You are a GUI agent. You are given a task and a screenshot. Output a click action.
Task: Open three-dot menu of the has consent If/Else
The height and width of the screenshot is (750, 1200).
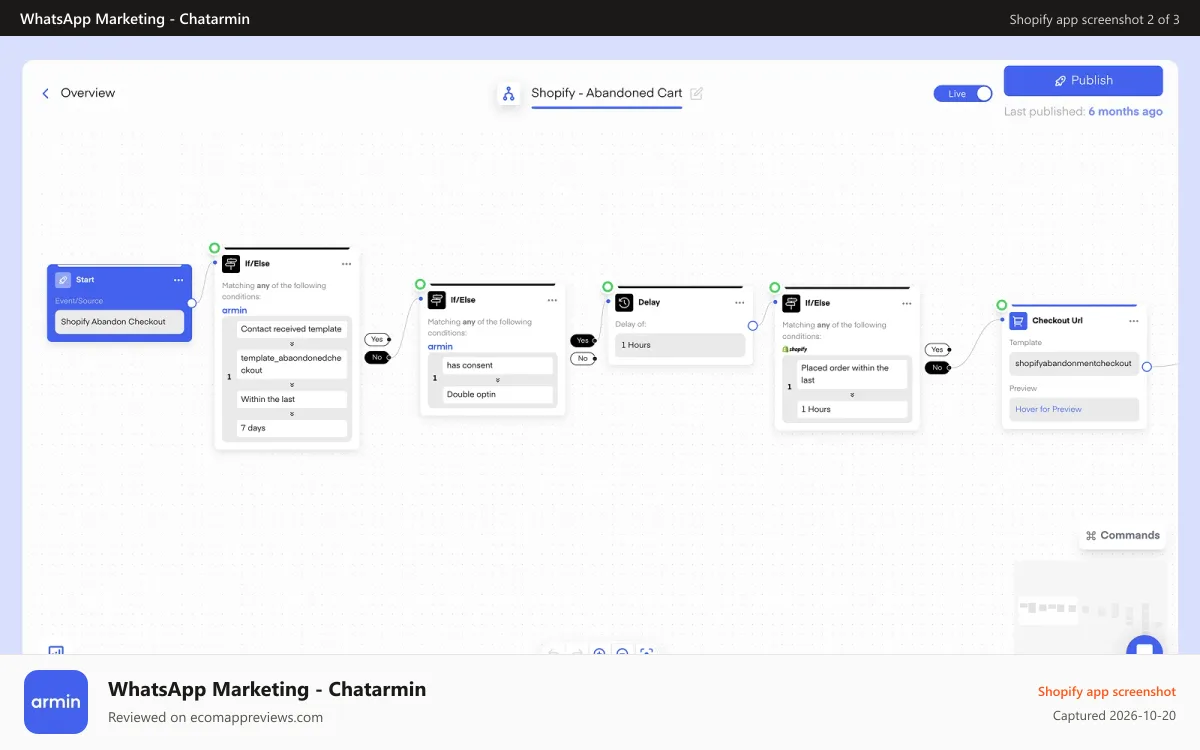point(552,300)
